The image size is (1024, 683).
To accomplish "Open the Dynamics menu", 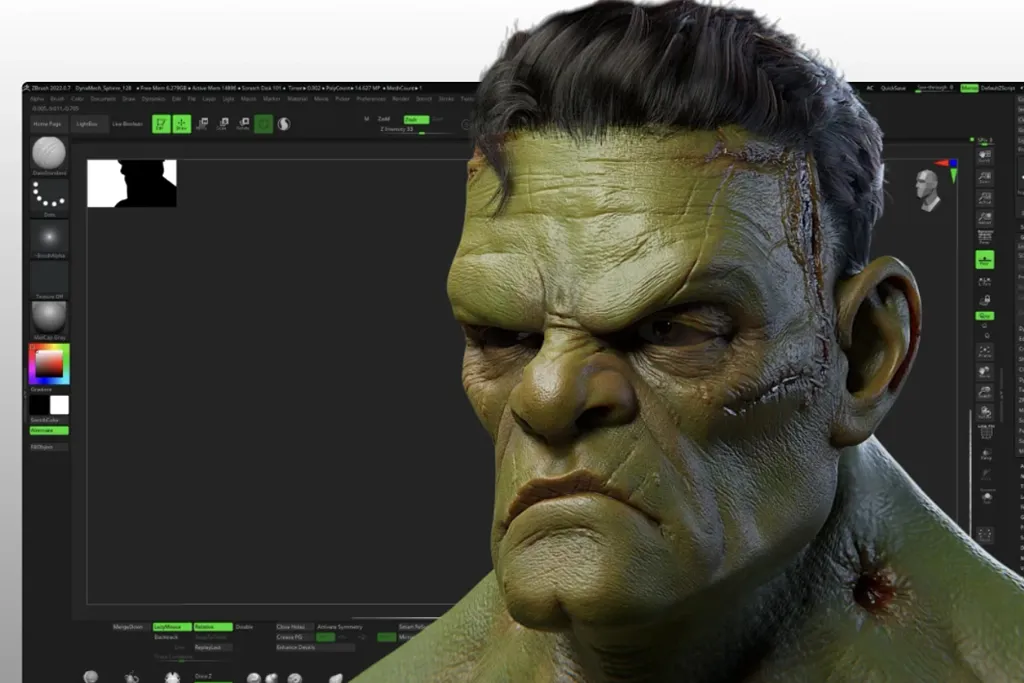I will pos(153,99).
